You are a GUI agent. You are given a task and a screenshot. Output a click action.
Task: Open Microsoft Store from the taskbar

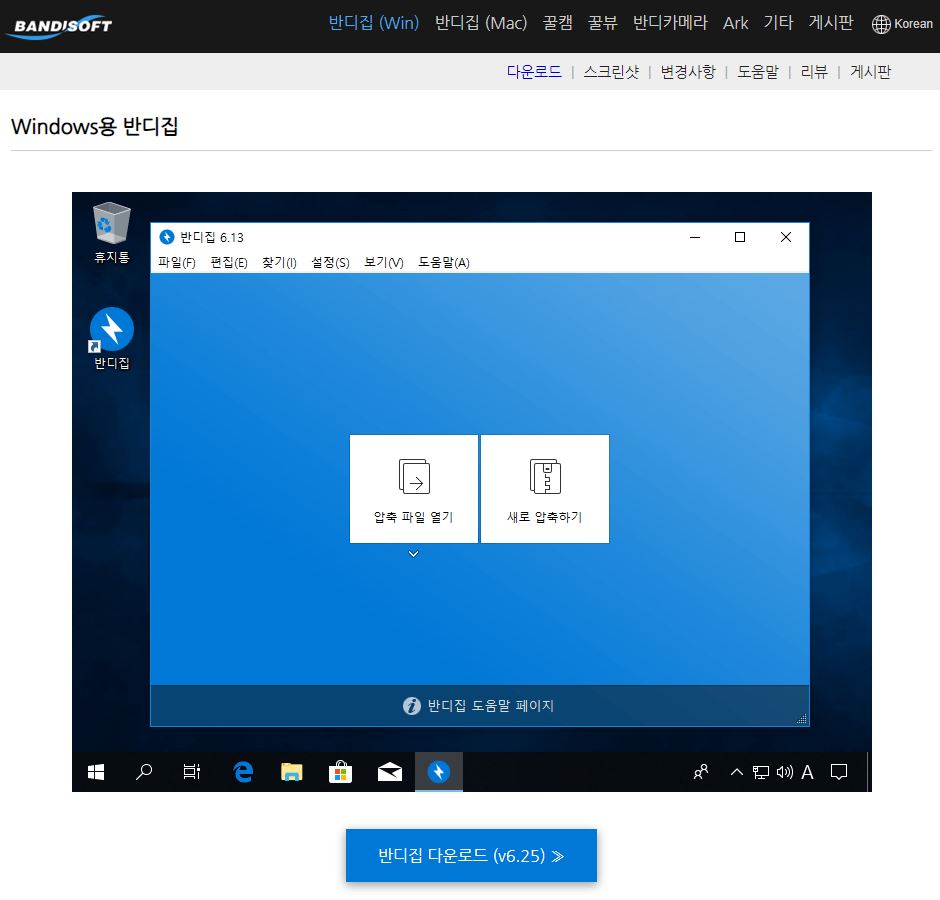pyautogui.click(x=340, y=772)
